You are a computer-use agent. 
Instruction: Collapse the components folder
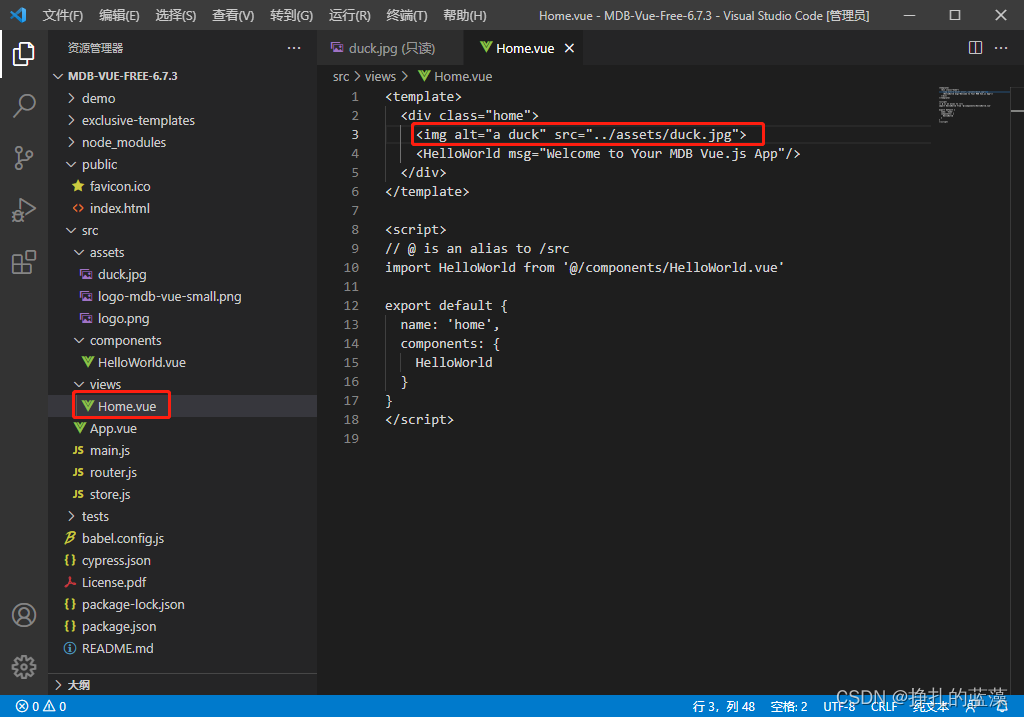(125, 340)
